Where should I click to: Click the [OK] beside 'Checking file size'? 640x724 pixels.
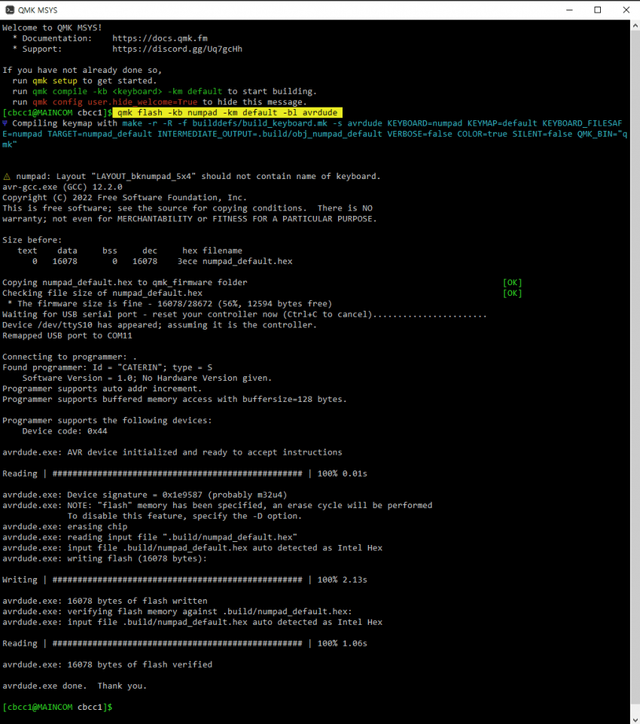tap(512, 294)
